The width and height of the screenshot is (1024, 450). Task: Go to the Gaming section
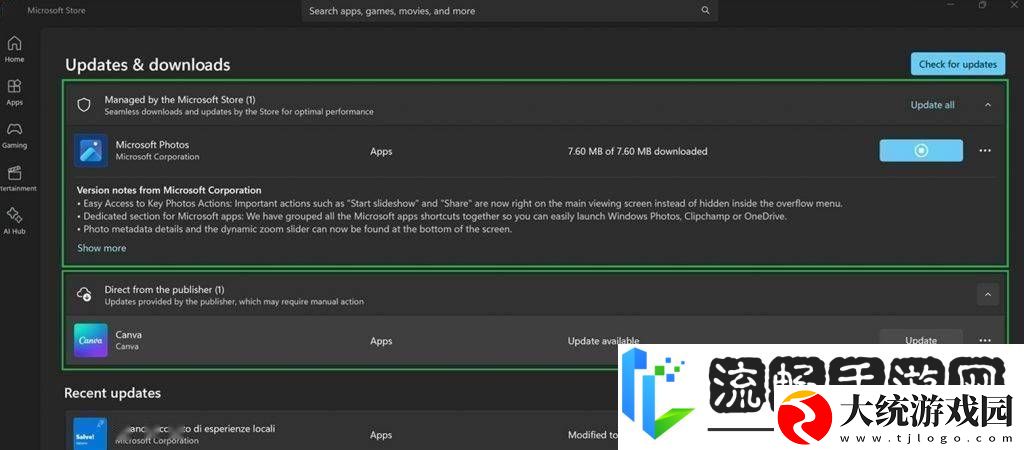click(x=14, y=135)
